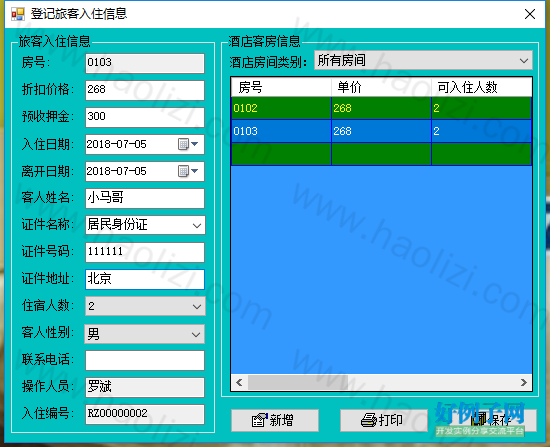Expand the 住宿人数 guest count dropdown
The image size is (550, 447).
coord(197,307)
